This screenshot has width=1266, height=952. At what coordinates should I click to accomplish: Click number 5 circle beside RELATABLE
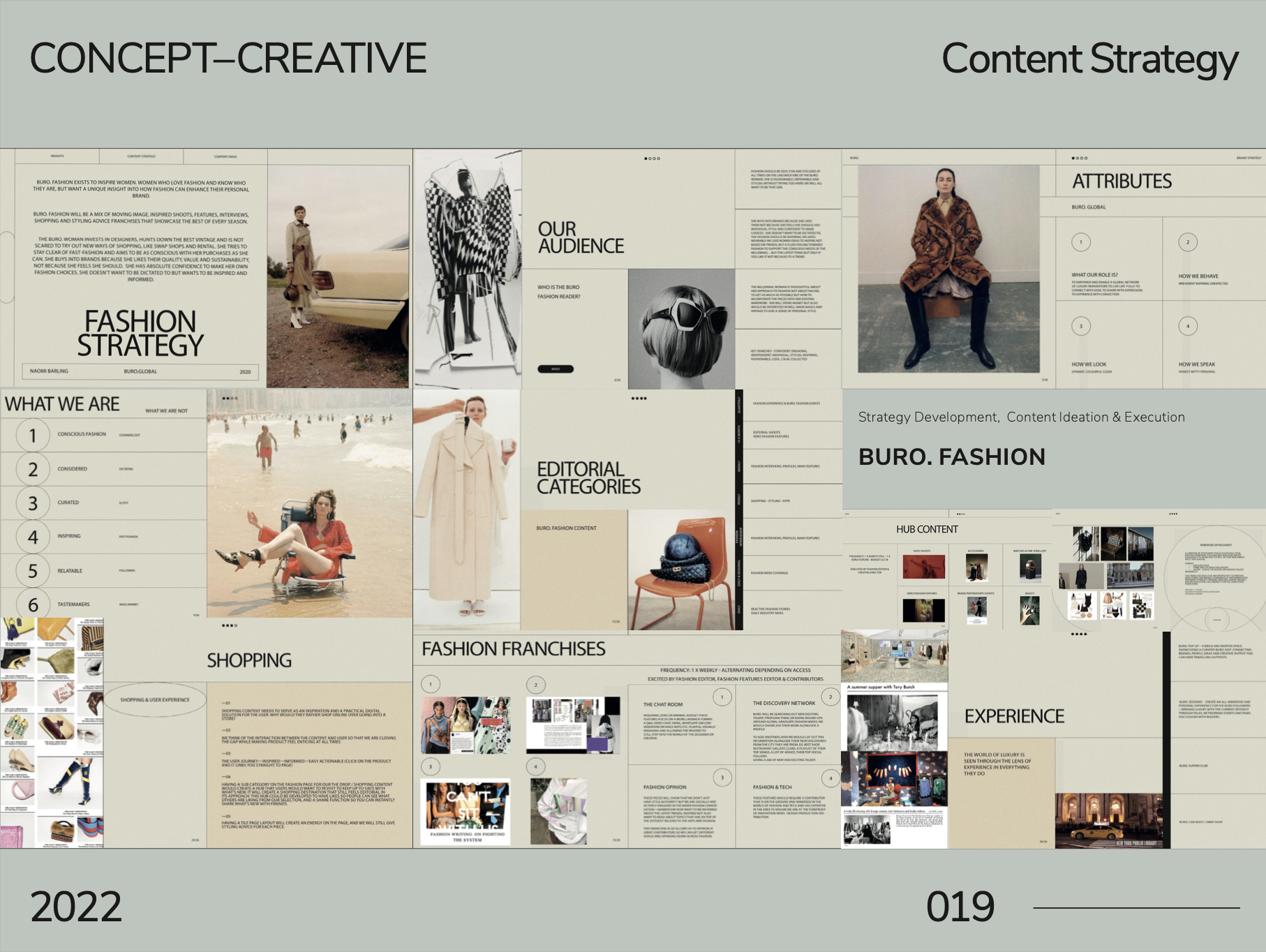point(33,571)
